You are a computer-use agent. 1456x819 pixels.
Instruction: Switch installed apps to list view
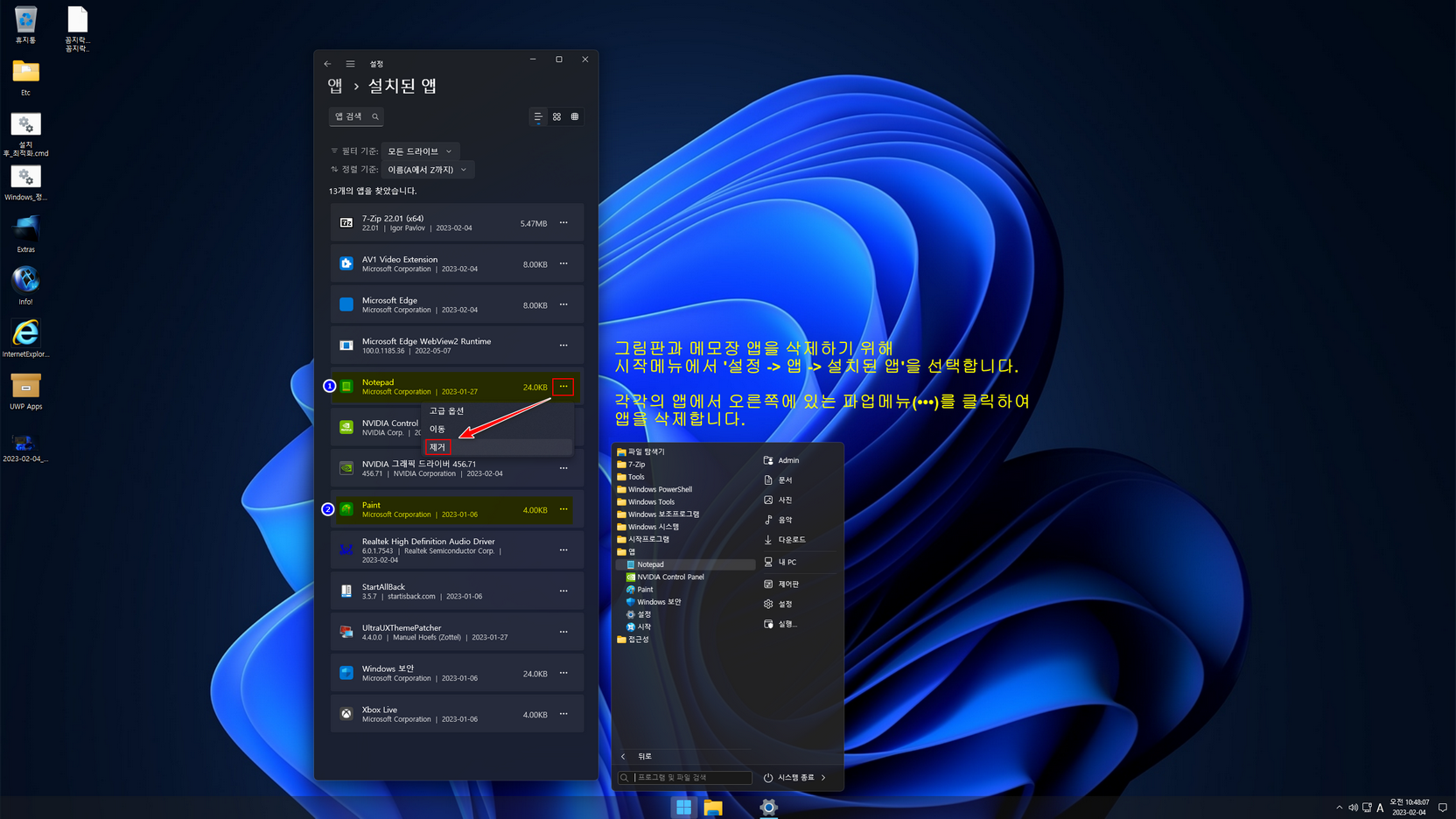tap(538, 116)
